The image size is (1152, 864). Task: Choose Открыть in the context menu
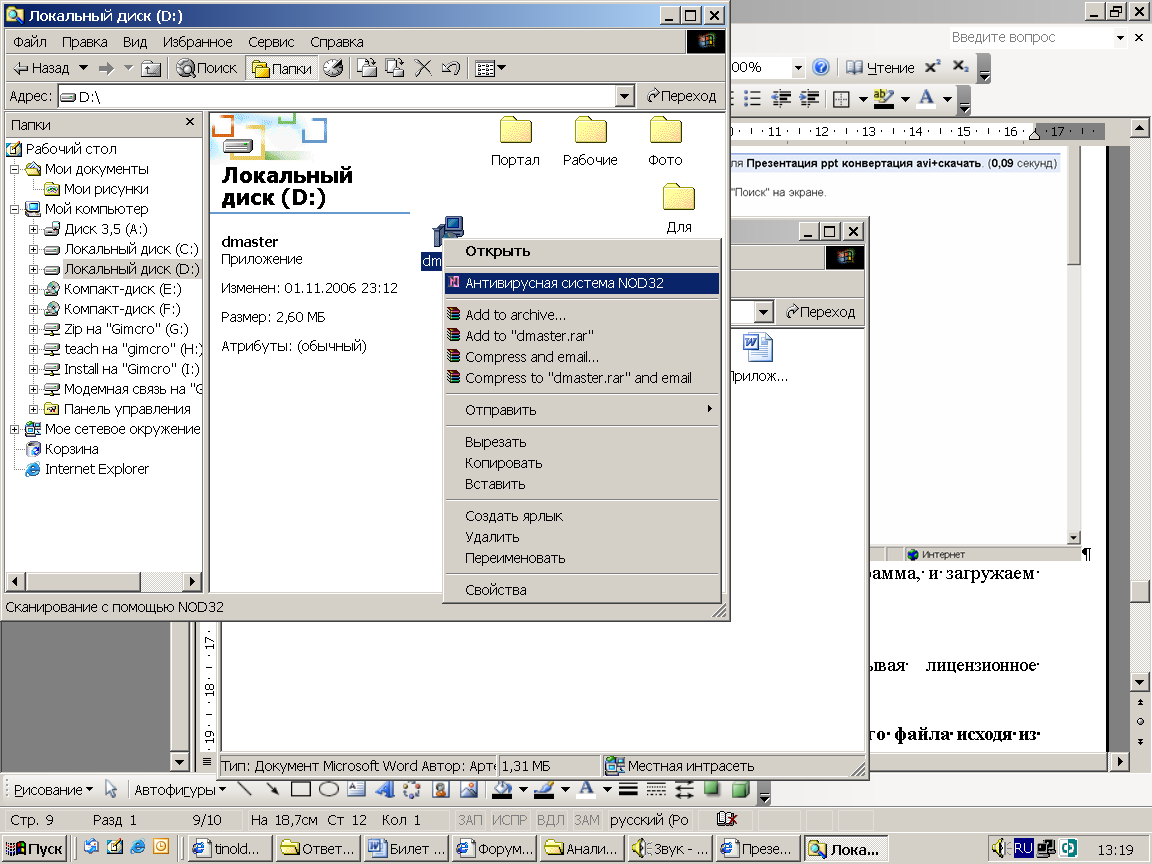(581, 251)
